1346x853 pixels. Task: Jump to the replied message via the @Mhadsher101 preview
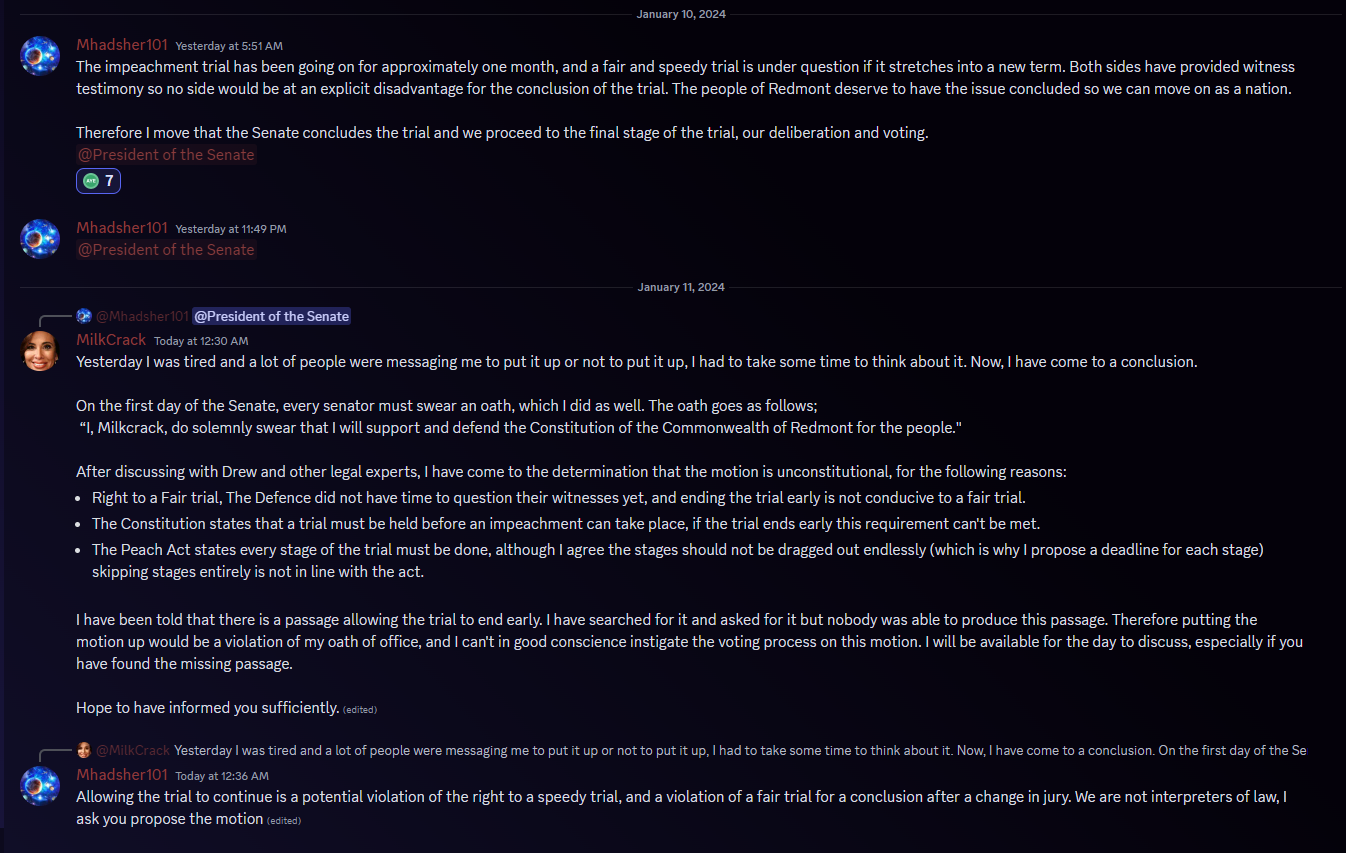(142, 316)
